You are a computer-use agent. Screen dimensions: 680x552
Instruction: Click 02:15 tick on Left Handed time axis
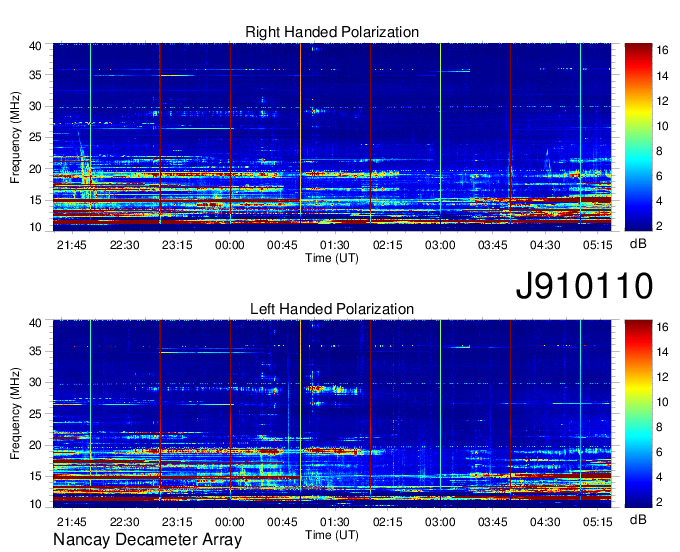pos(388,522)
